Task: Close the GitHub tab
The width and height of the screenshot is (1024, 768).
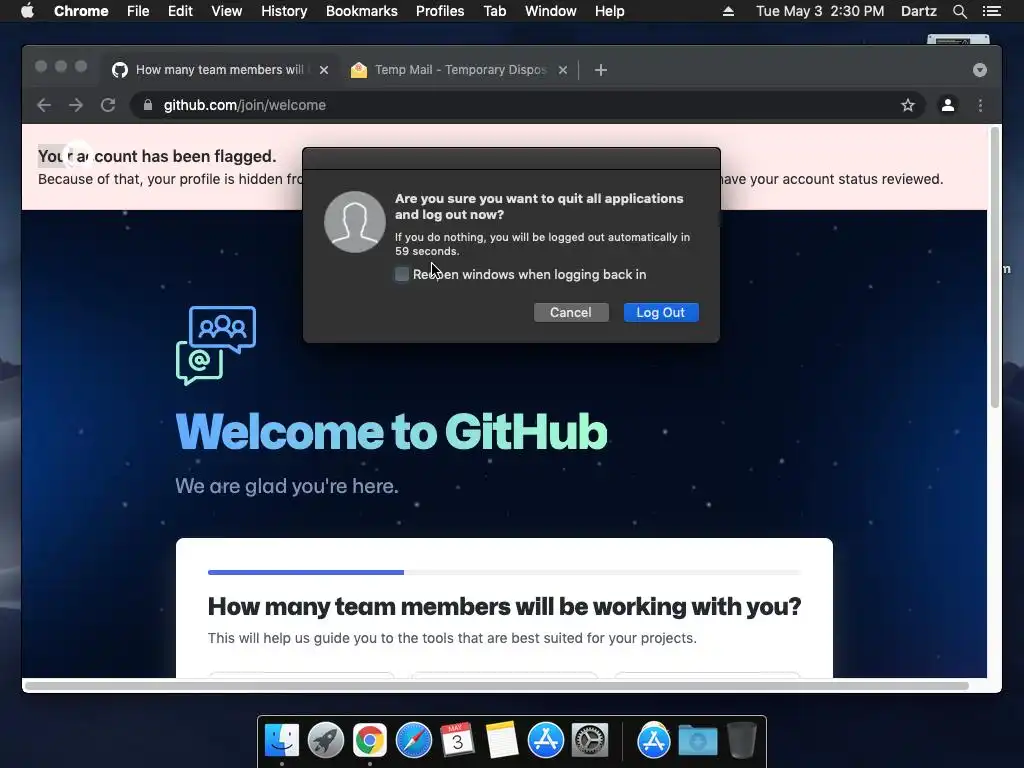Action: 324,70
